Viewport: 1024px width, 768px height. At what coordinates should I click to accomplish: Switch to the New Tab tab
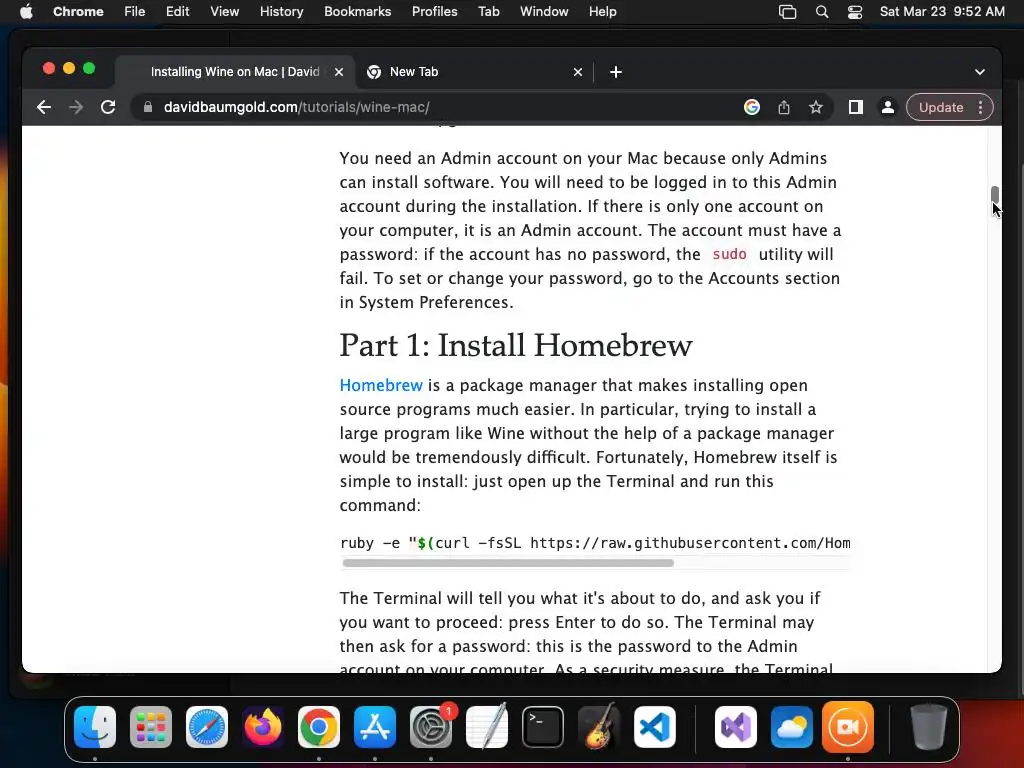click(475, 72)
